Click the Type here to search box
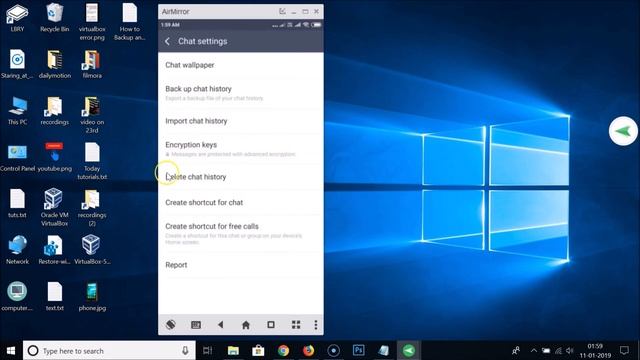The image size is (640, 360). pos(109,351)
